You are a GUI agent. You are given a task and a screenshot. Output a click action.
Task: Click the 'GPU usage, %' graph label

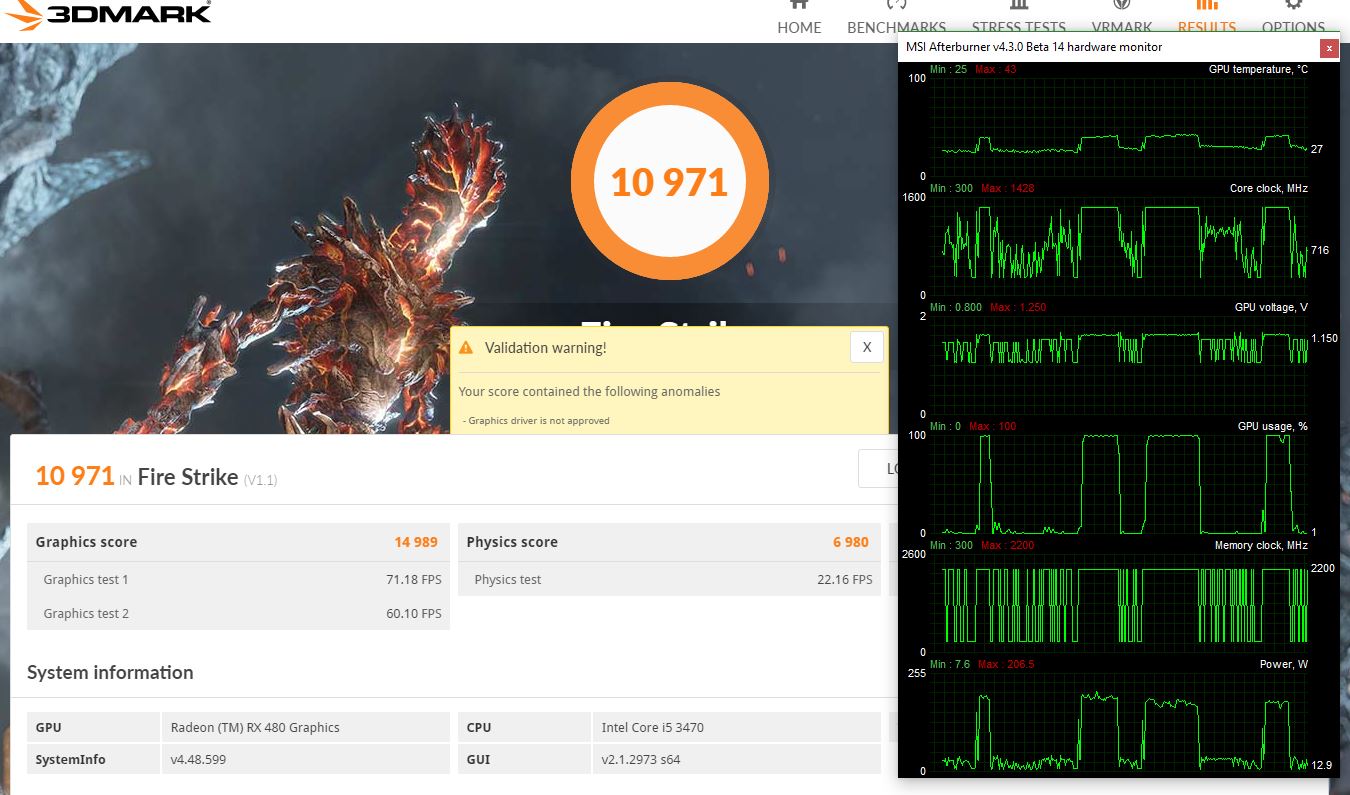pos(1273,426)
